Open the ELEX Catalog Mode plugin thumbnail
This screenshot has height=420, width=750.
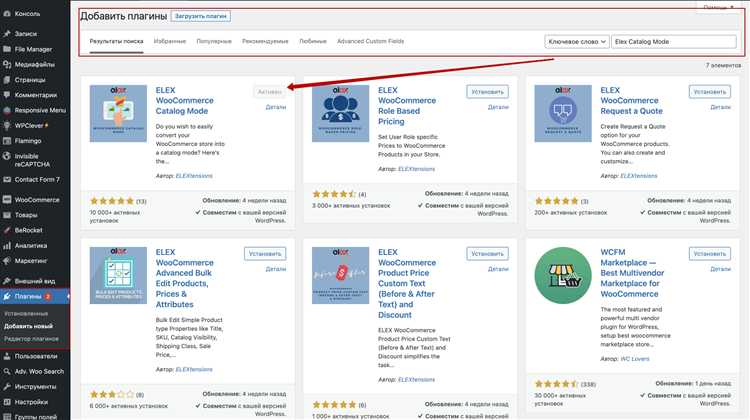pos(118,113)
